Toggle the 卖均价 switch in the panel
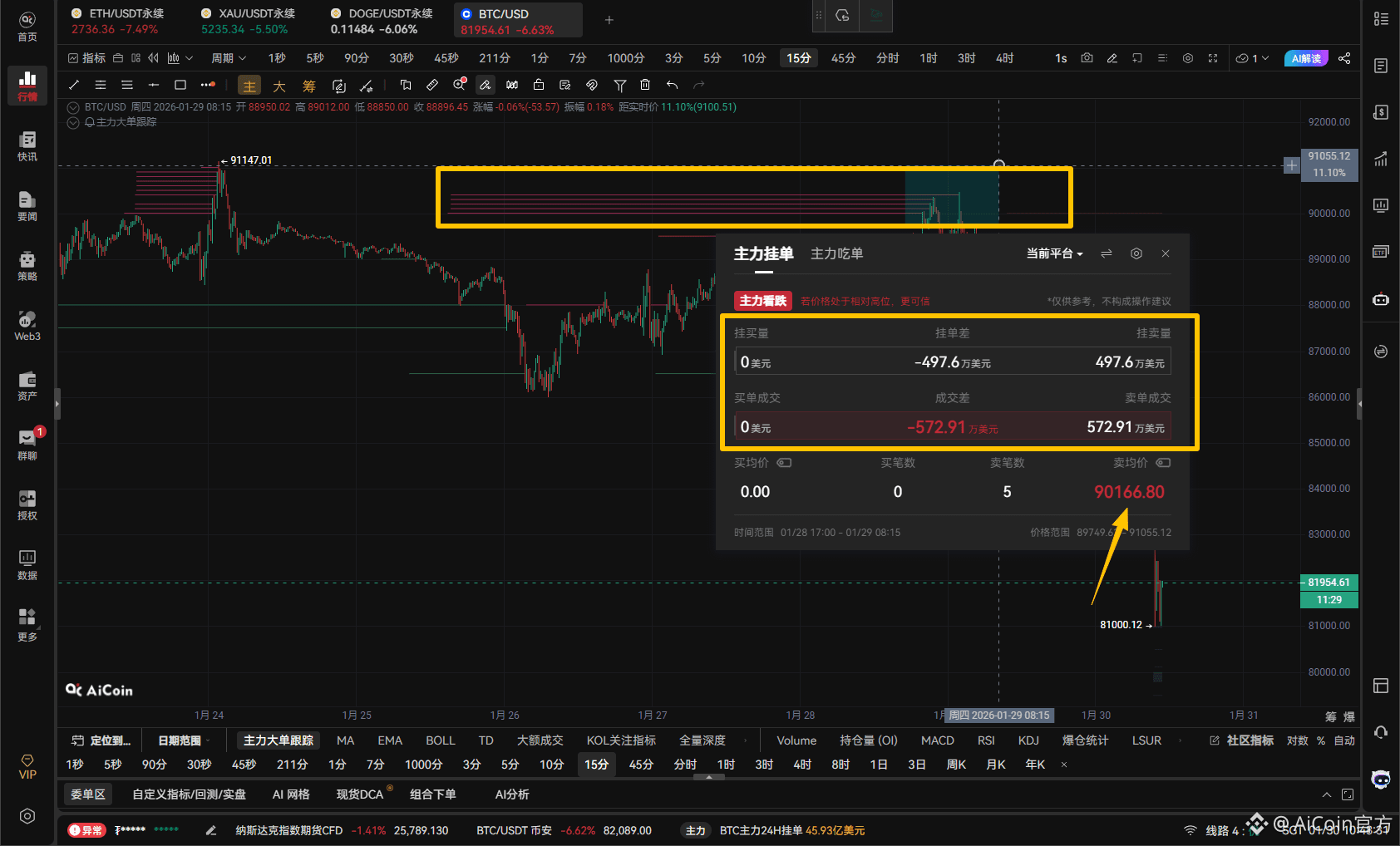The image size is (1400, 846). point(1163,463)
